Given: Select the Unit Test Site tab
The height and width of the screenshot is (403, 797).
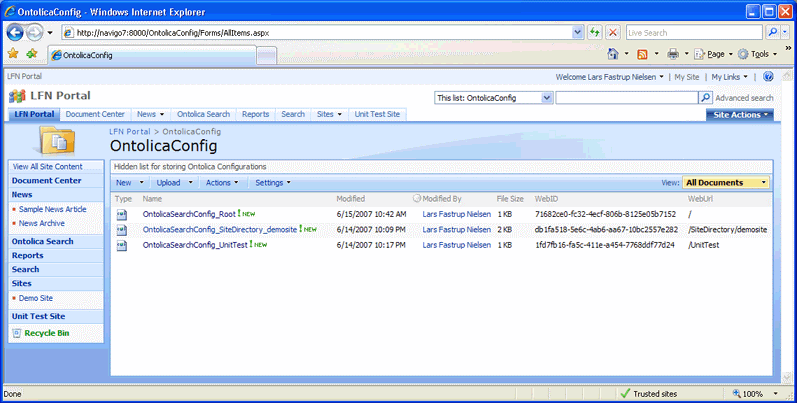Looking at the screenshot, I should coord(377,114).
